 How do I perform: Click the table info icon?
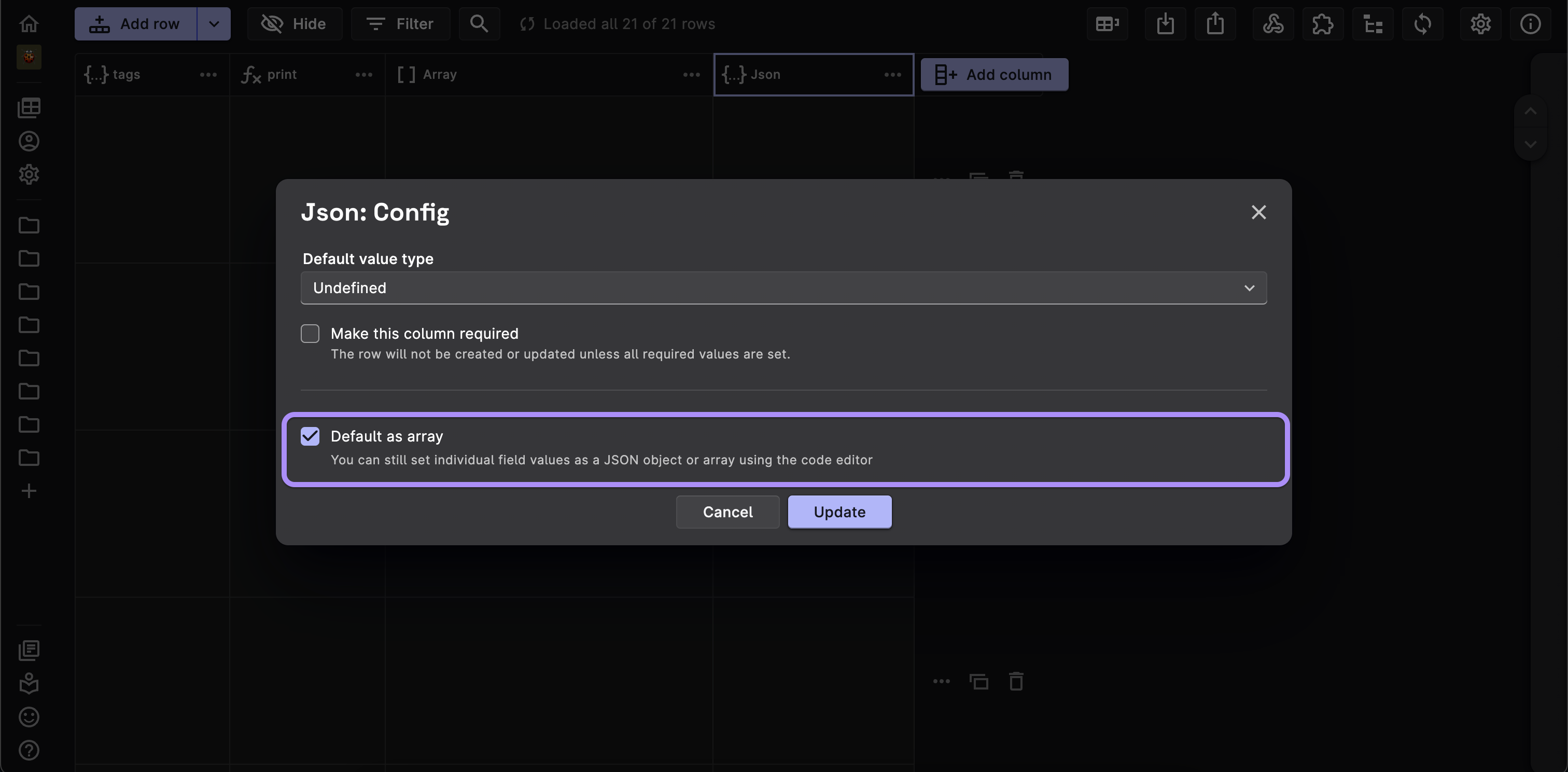coord(1530,24)
